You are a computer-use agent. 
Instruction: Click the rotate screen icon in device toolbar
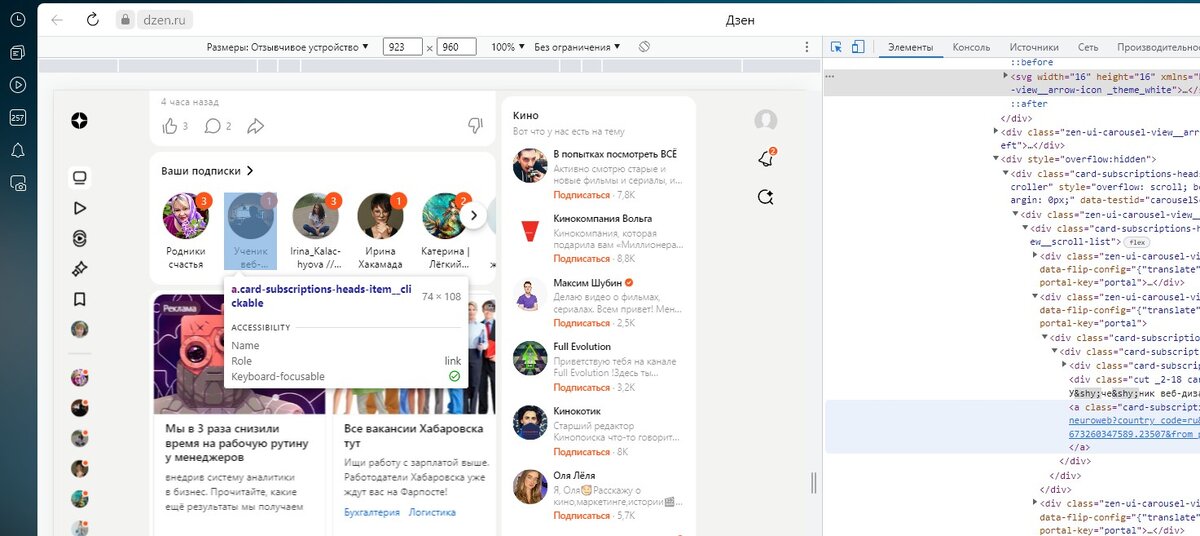tap(645, 47)
